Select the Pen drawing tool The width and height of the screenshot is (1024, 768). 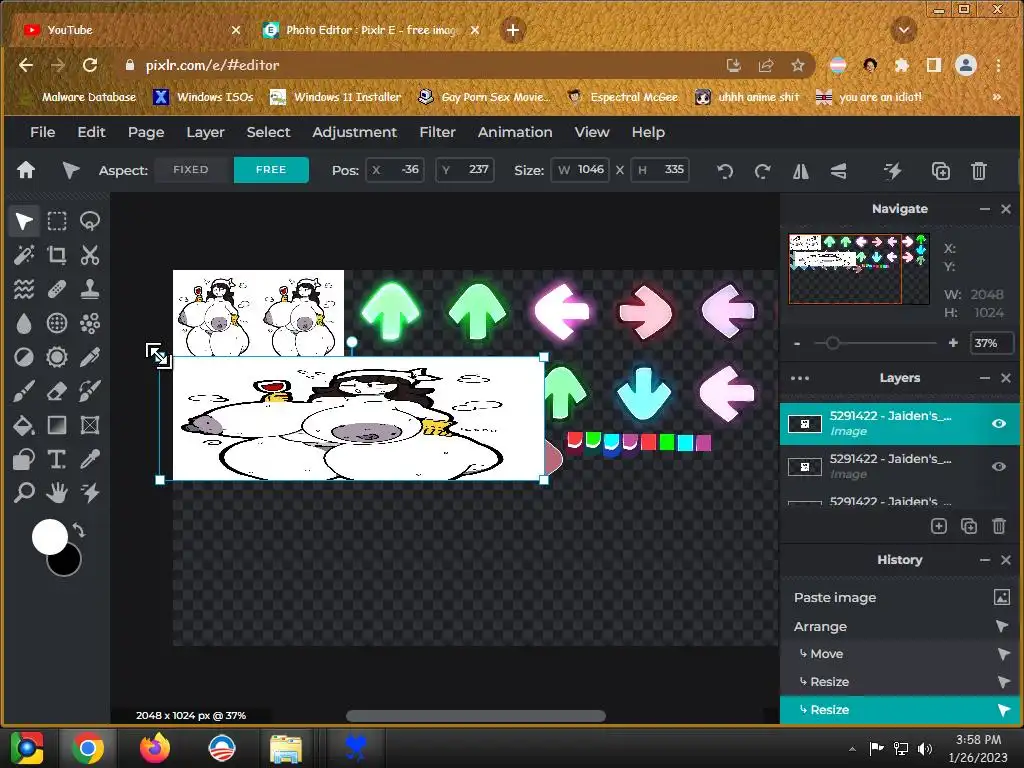[x=89, y=357]
